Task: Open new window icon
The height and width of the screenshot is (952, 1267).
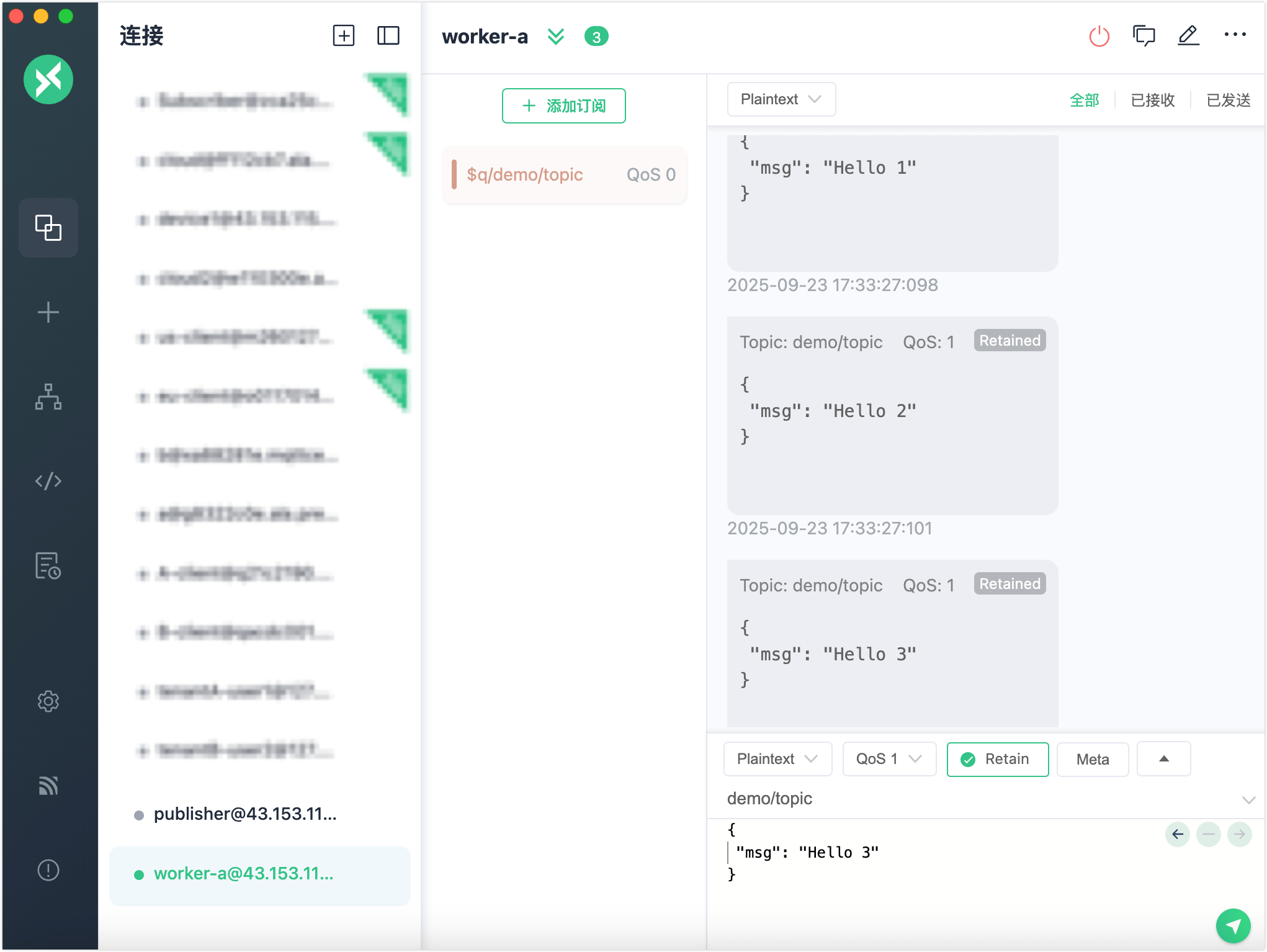Action: pos(1144,36)
